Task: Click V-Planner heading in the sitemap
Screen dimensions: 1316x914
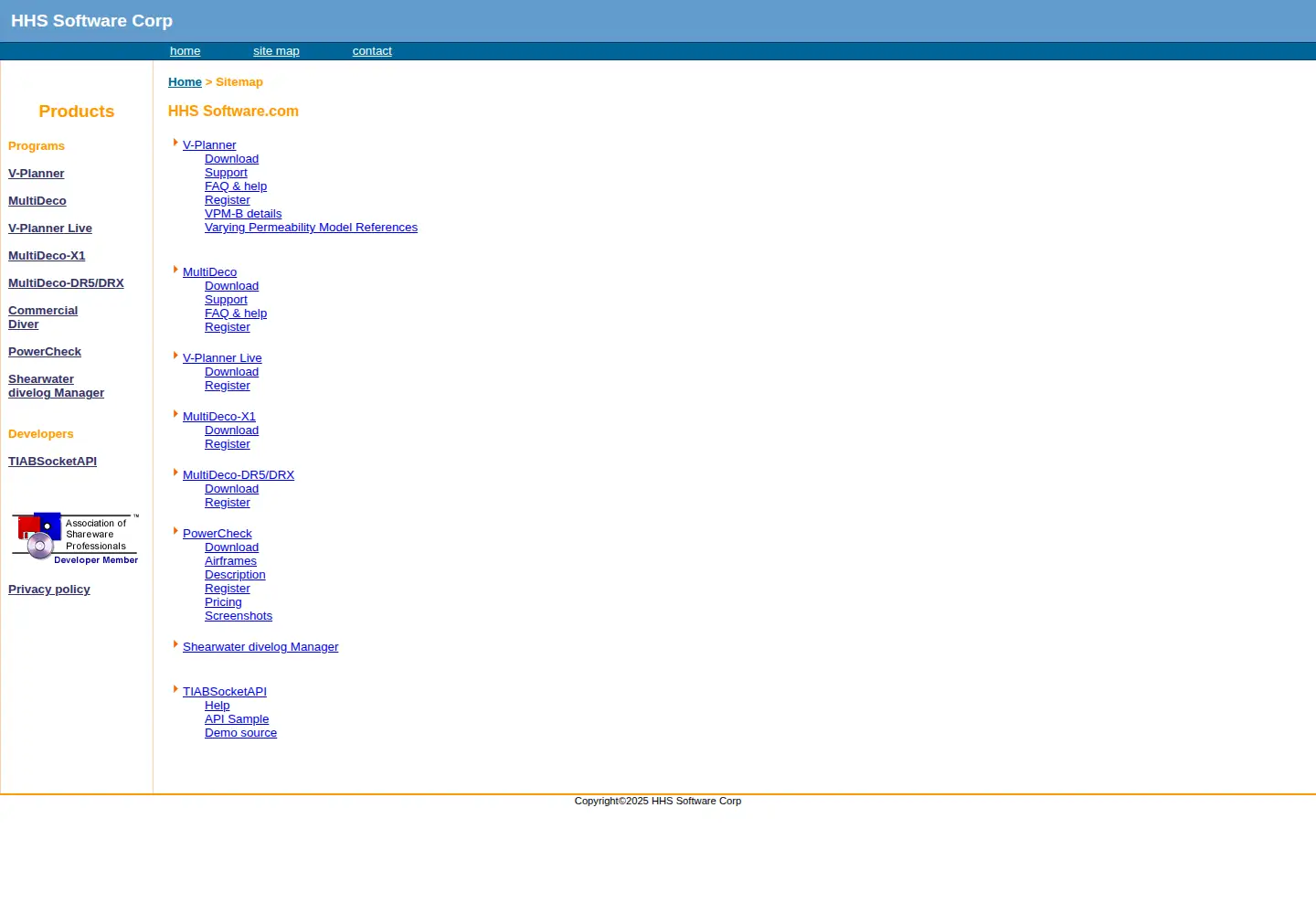Action: 209,145
